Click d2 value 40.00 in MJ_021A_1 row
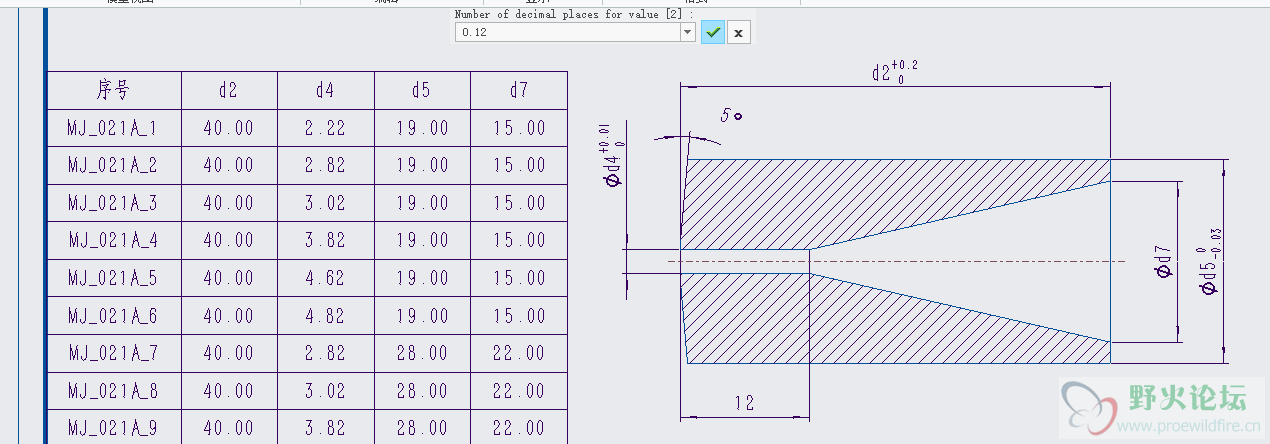1270x444 pixels. 229,128
